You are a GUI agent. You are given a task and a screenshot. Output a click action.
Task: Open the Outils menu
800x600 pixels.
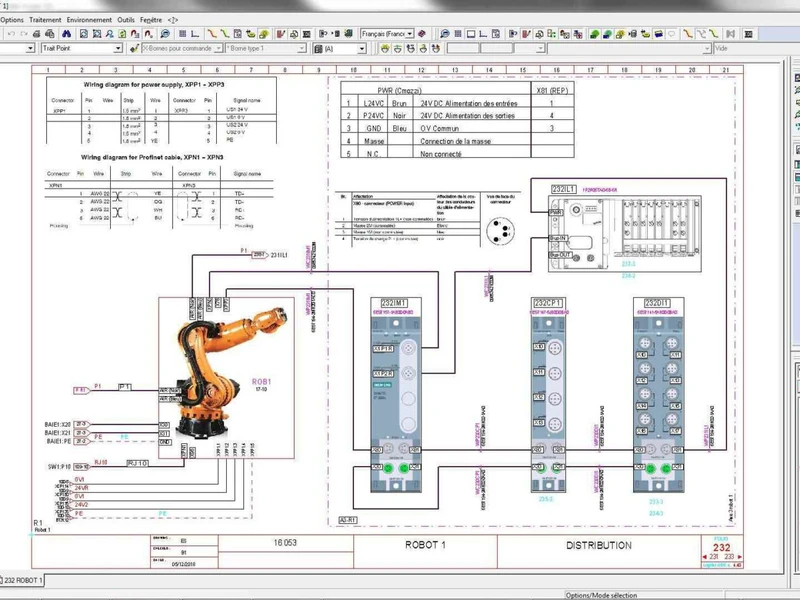pyautogui.click(x=126, y=20)
